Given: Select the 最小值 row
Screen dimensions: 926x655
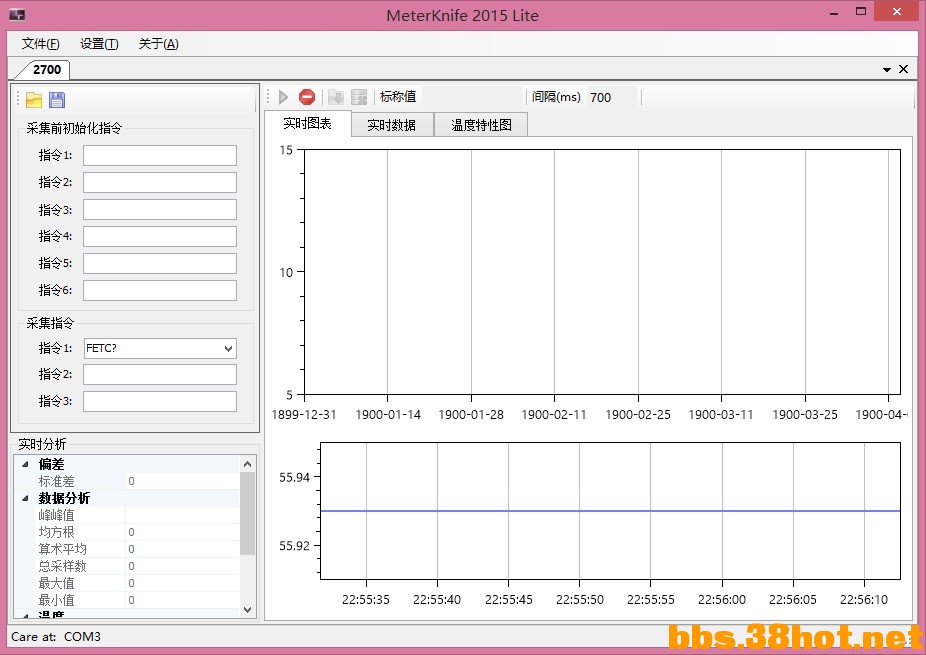Looking at the screenshot, I should 138,601.
